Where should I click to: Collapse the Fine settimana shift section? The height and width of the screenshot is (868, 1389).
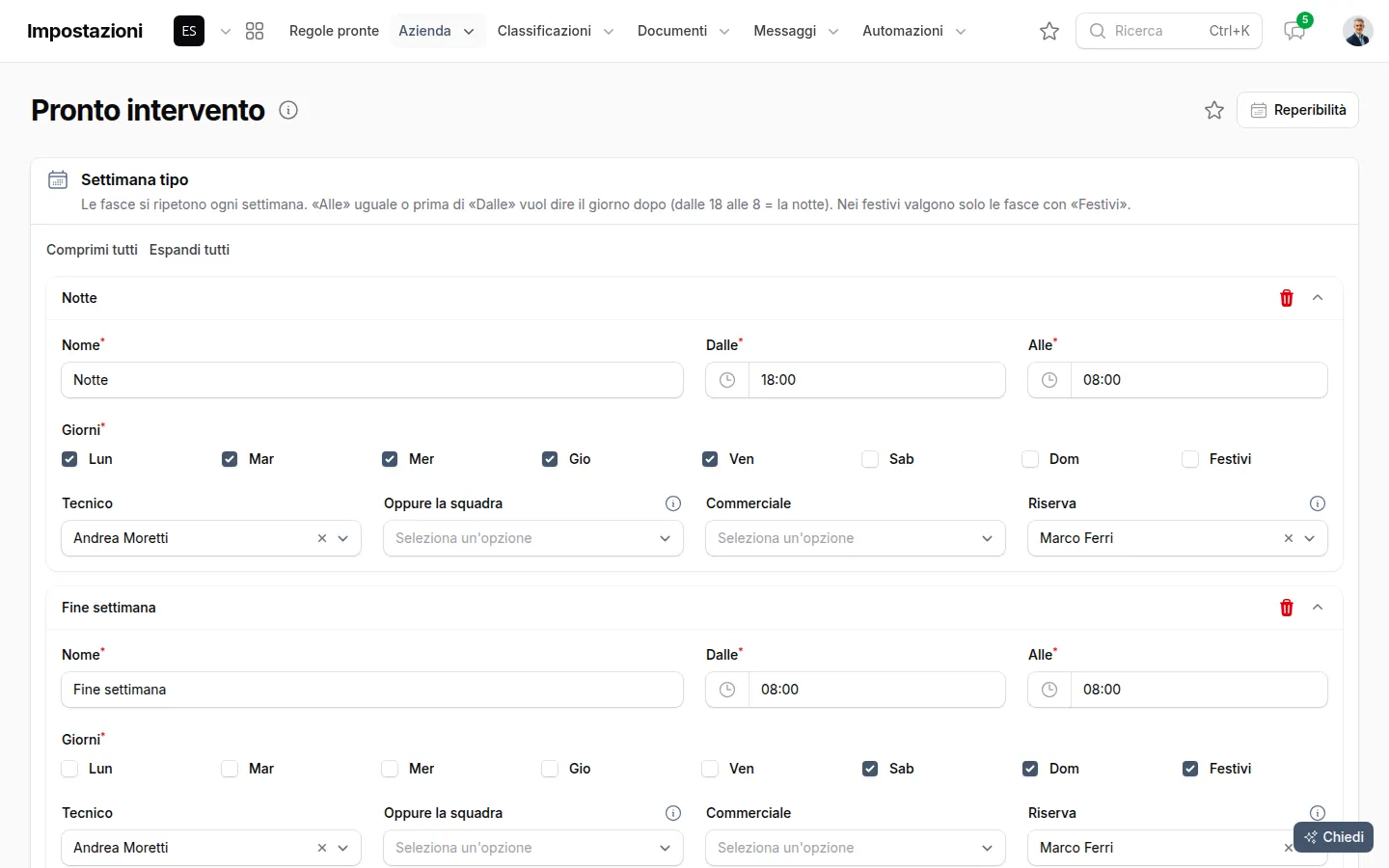tap(1318, 608)
